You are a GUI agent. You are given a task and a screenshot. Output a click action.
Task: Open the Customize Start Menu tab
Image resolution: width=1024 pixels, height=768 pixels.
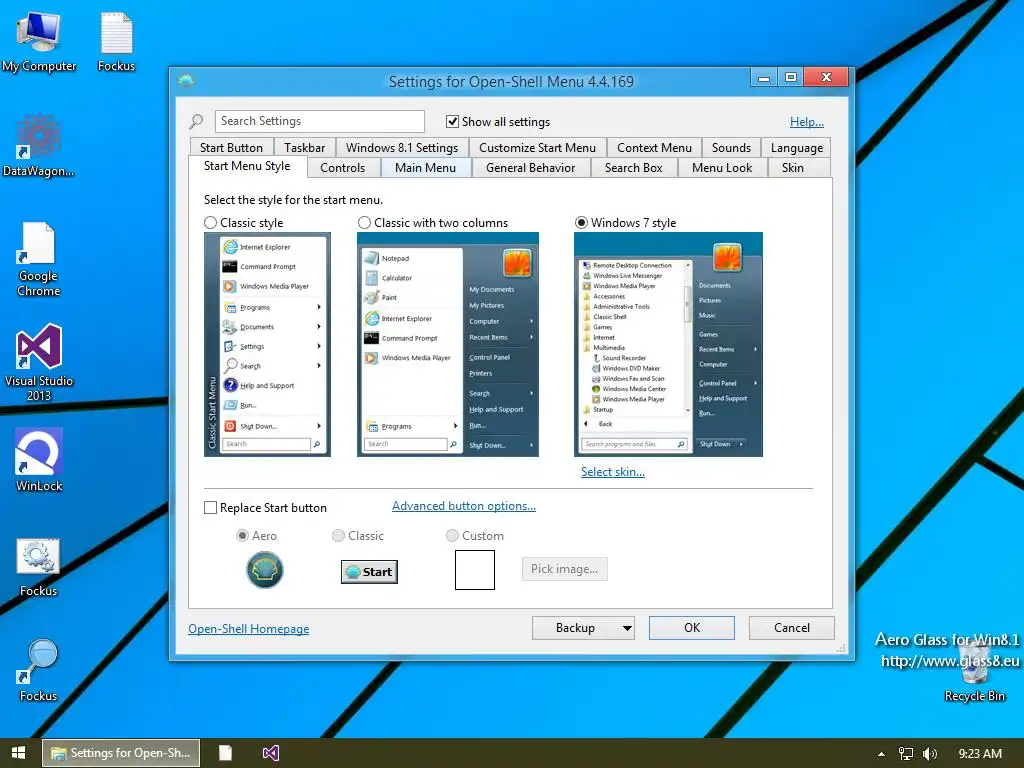pyautogui.click(x=537, y=148)
